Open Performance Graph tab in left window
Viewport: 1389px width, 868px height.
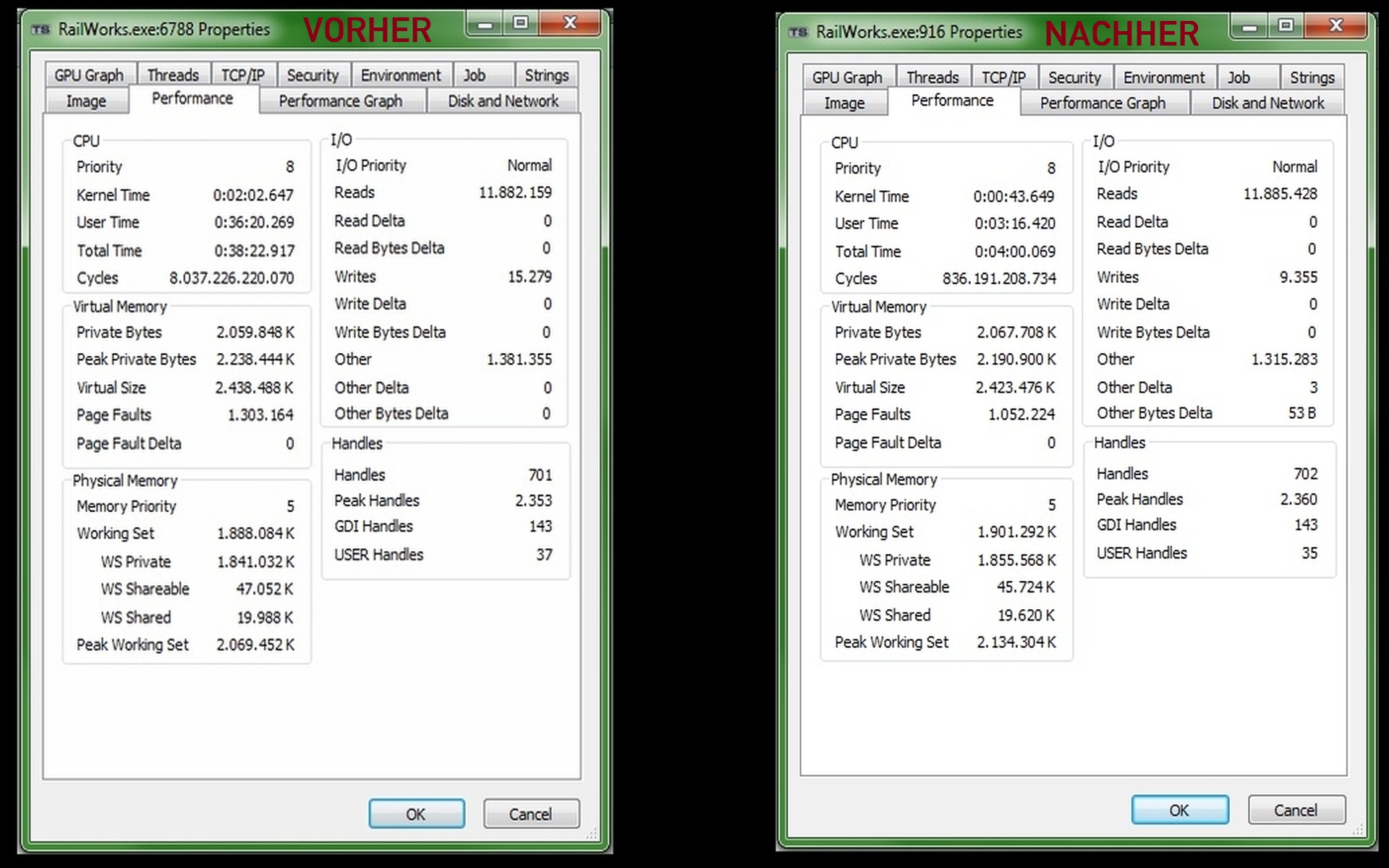click(x=340, y=101)
